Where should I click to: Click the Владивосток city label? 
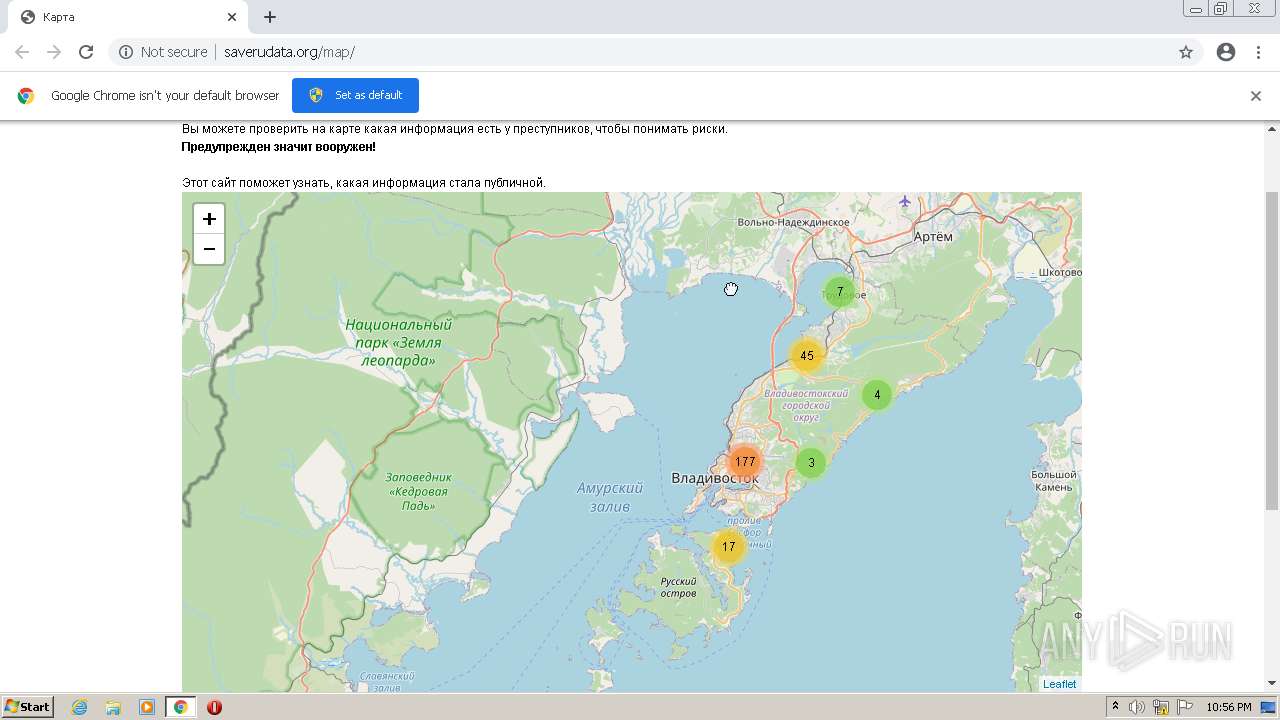coord(715,478)
